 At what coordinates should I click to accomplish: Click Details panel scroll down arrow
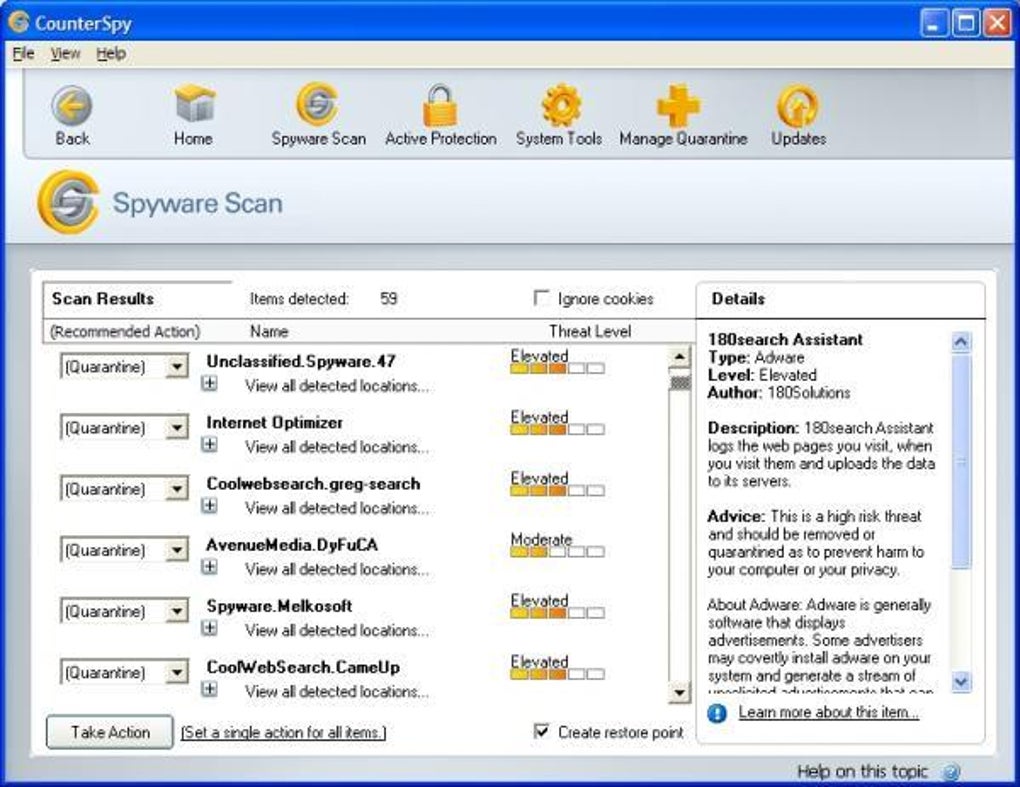(961, 681)
